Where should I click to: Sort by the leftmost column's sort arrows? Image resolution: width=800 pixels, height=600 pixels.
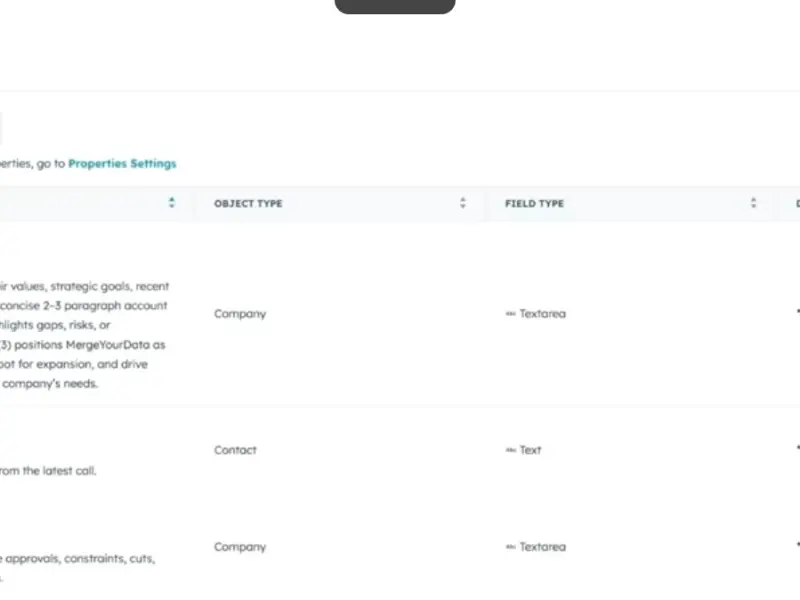(171, 203)
